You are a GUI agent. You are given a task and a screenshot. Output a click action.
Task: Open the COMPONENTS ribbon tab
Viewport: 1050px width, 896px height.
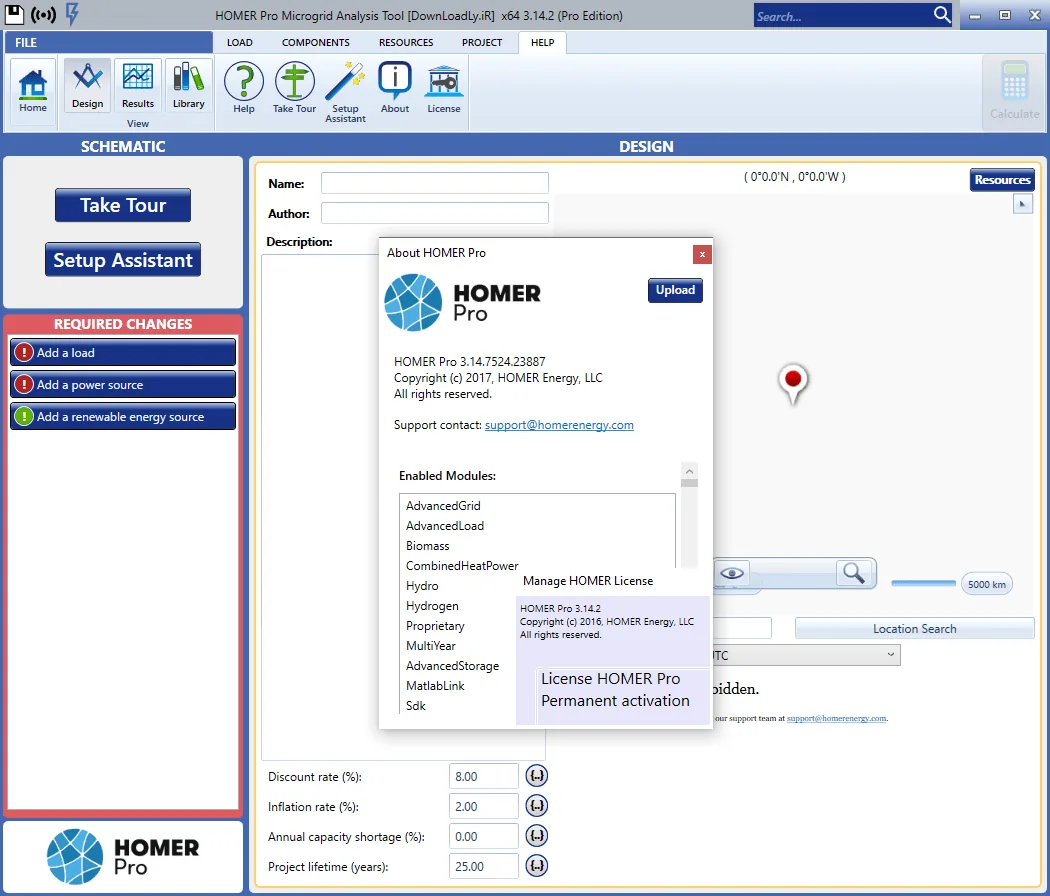tap(315, 42)
